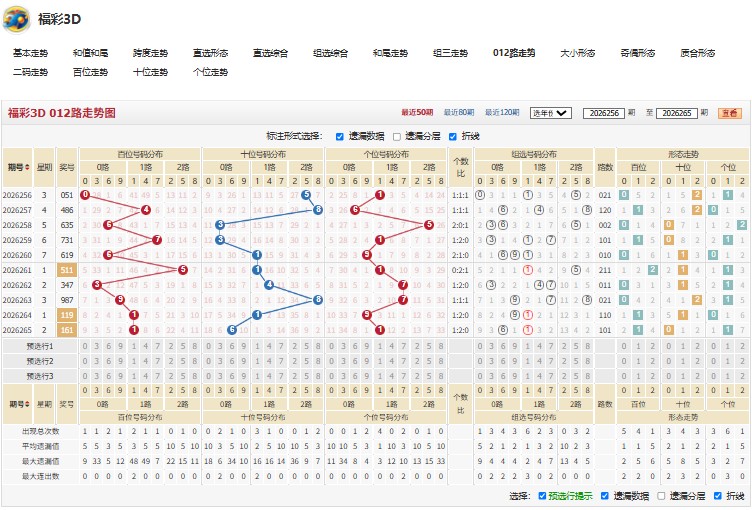
Task: Go to 十位走势 chart
Action: 150,72
